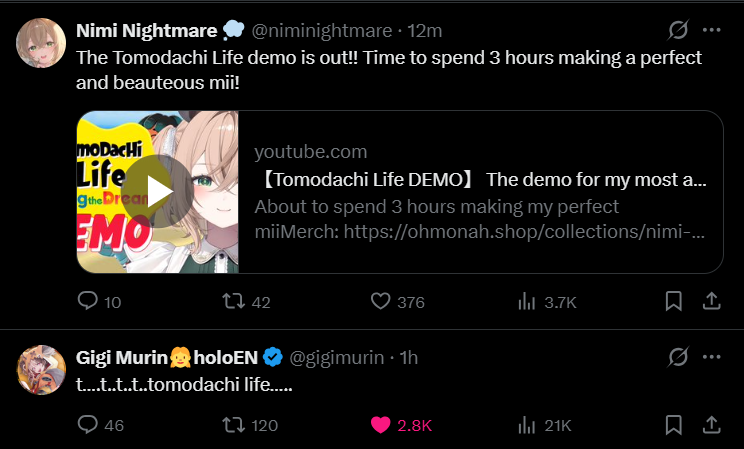This screenshot has height=449, width=744.
Task: Share Nimi Nightmare's tweet
Action: tap(712, 301)
